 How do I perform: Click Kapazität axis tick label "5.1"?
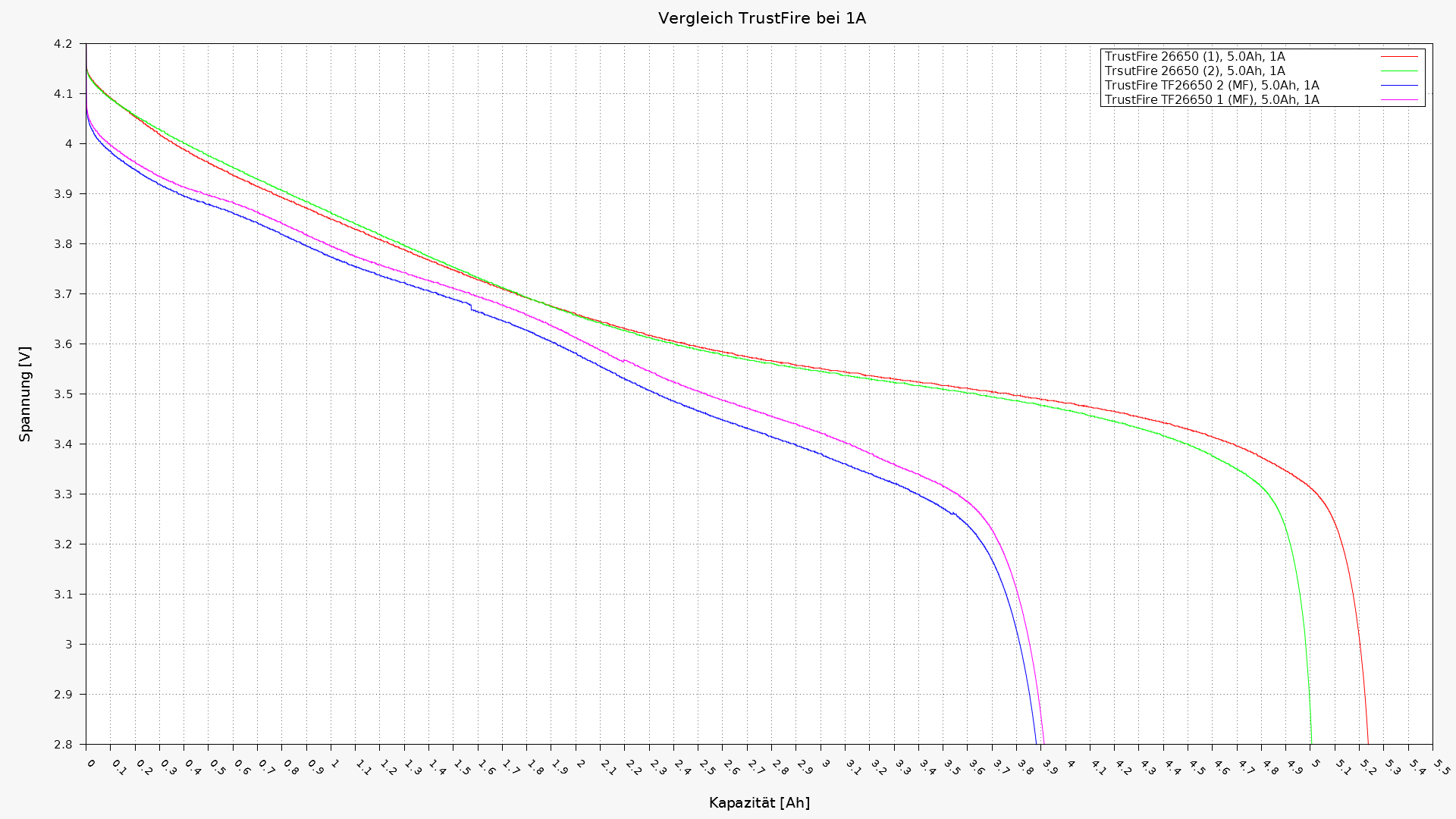click(1343, 767)
